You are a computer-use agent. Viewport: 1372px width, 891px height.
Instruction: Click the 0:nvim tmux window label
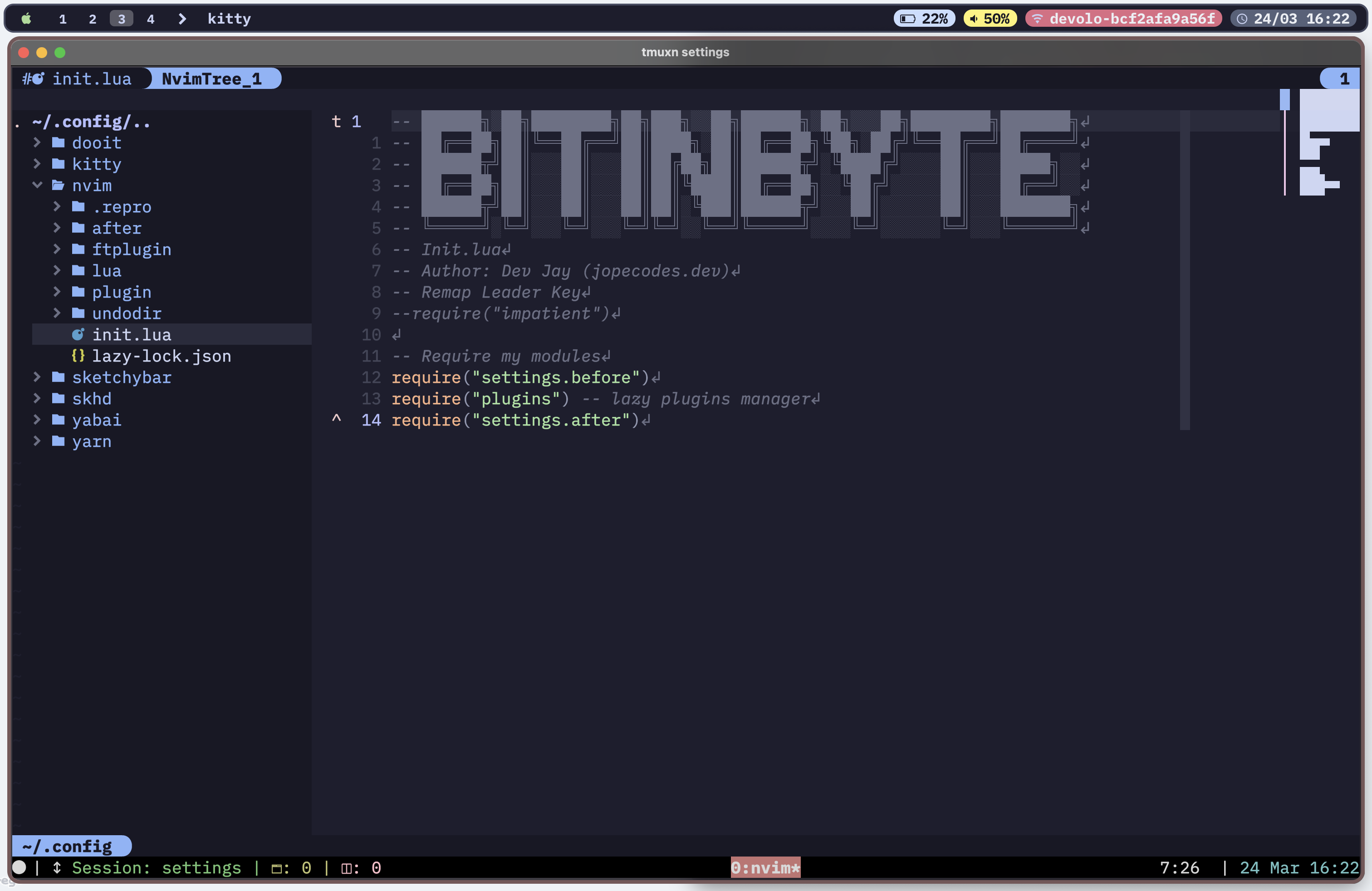[x=765, y=867]
